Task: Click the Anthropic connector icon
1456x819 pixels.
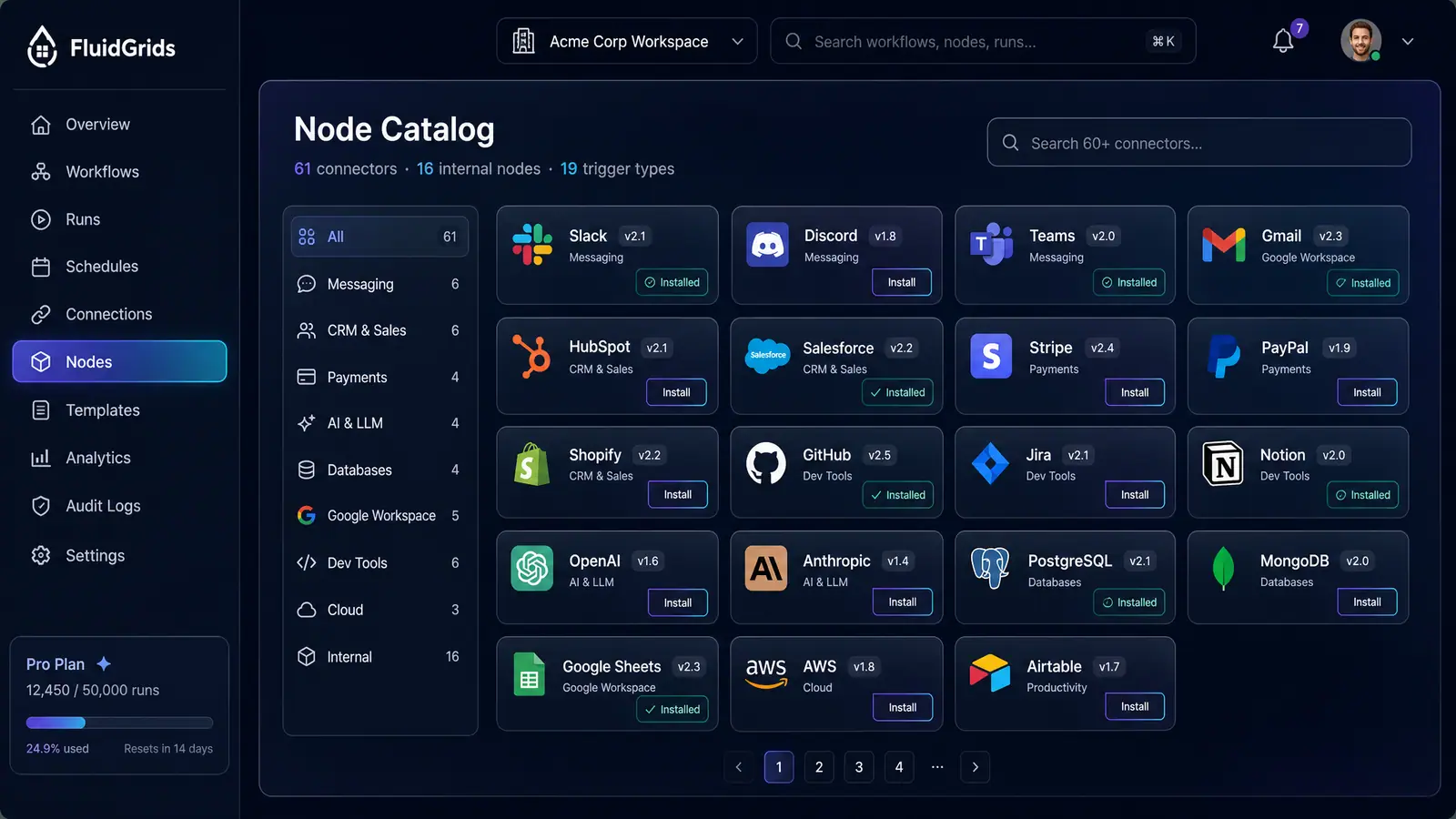Action: pyautogui.click(x=766, y=569)
